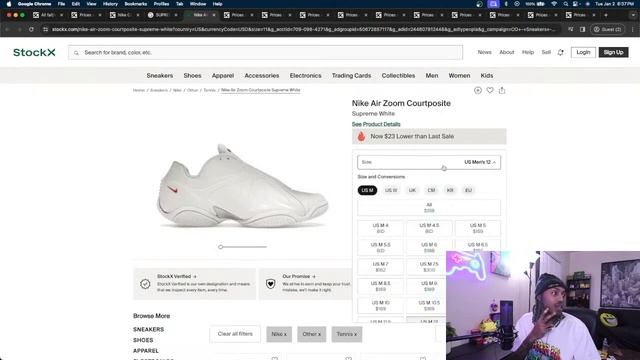The image size is (640, 360).
Task: Open the Trading Cards category menu
Action: 351,76
